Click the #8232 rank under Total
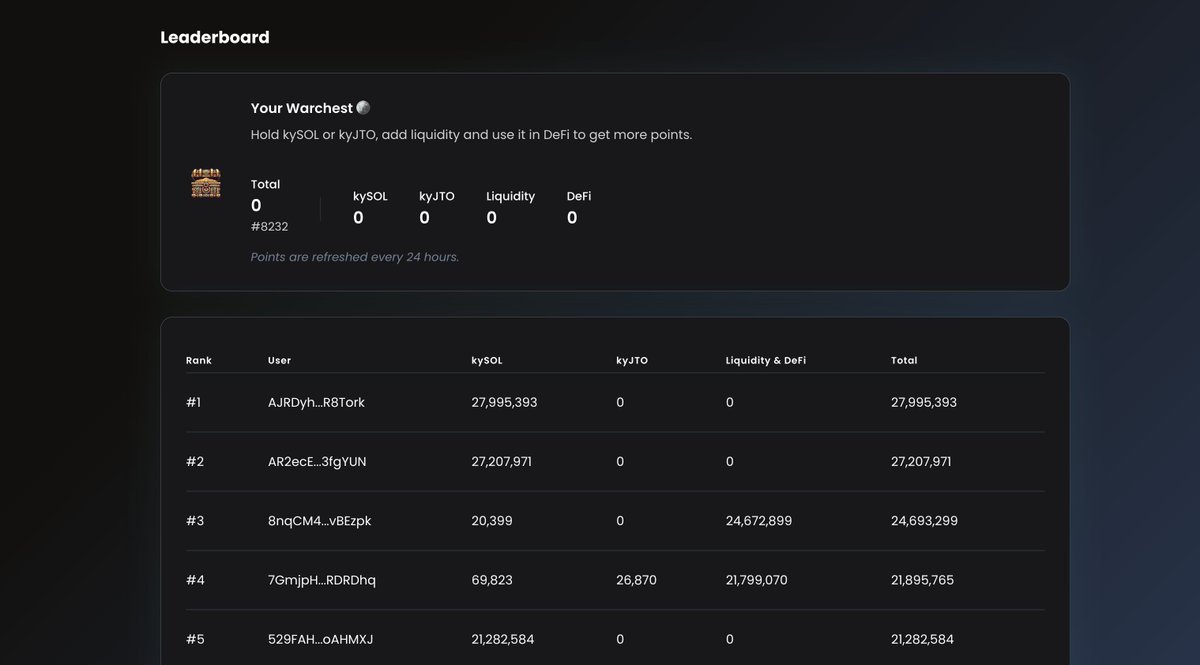The width and height of the screenshot is (1200, 665). point(270,227)
